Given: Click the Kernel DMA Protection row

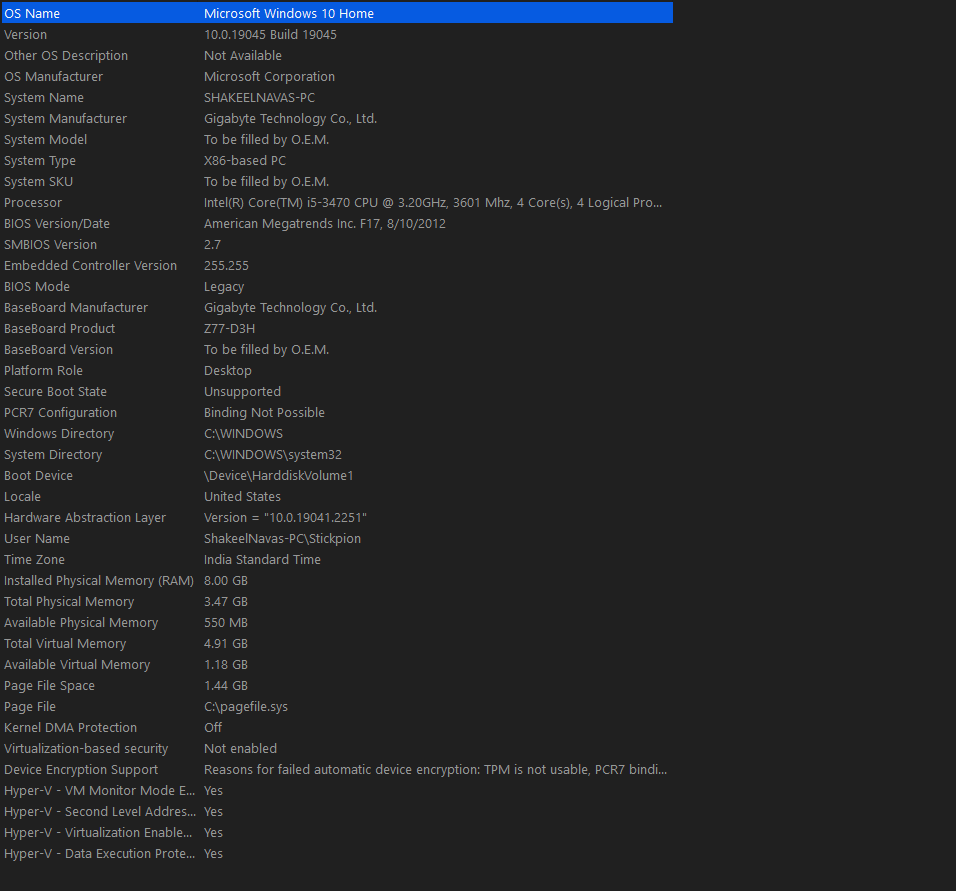Looking at the screenshot, I should click(x=337, y=728).
